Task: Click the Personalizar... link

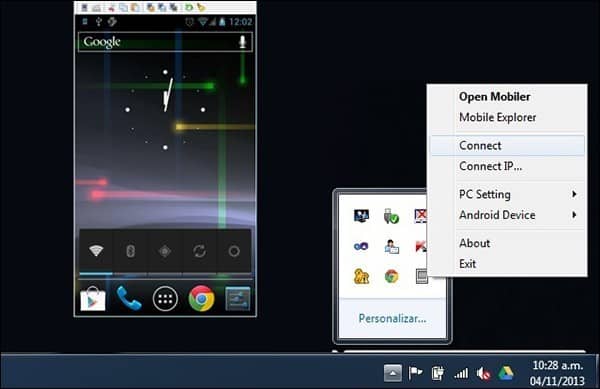Action: 392,318
